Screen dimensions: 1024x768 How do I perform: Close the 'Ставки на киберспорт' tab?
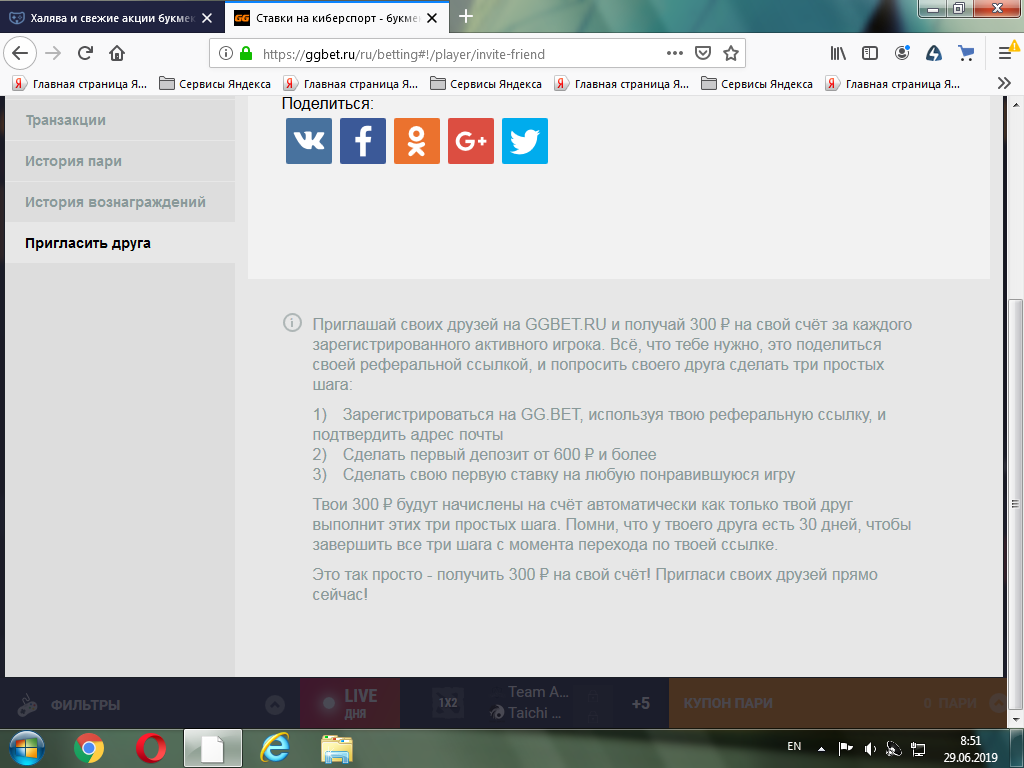432,18
